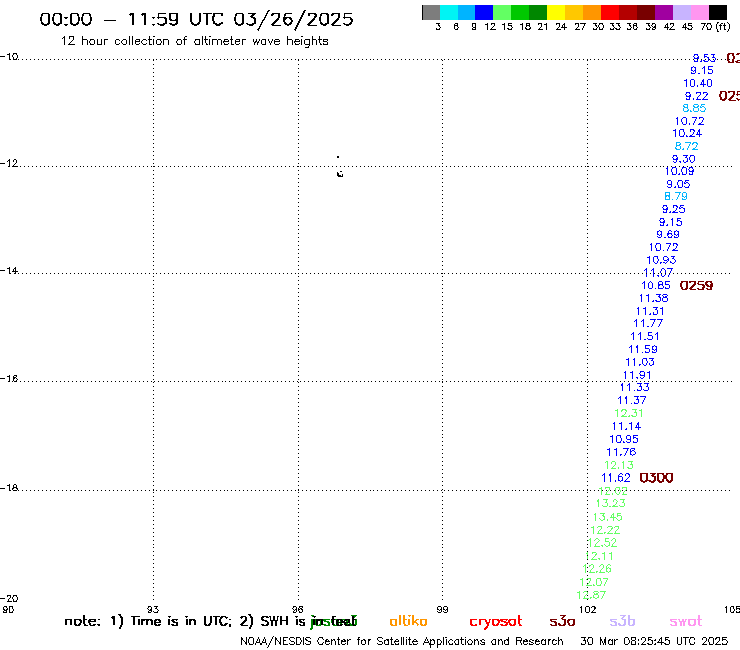Click the wave height value 11.14

(626, 426)
